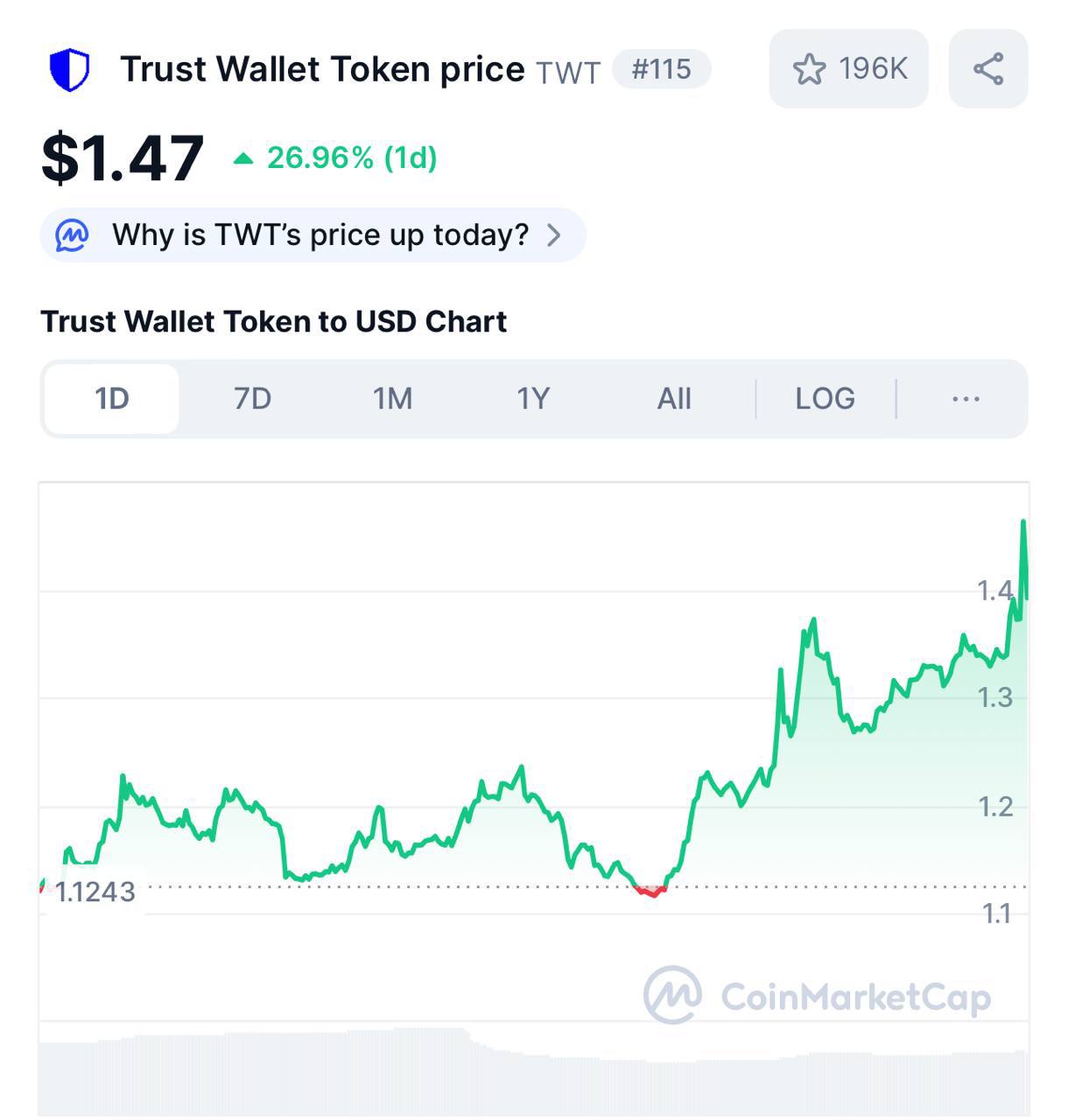Click the chart's peak price point
The image size is (1068, 1120).
pos(1023,522)
